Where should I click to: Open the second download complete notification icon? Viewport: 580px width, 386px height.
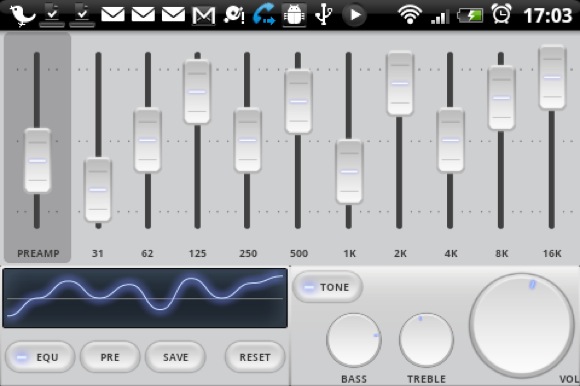(82, 15)
